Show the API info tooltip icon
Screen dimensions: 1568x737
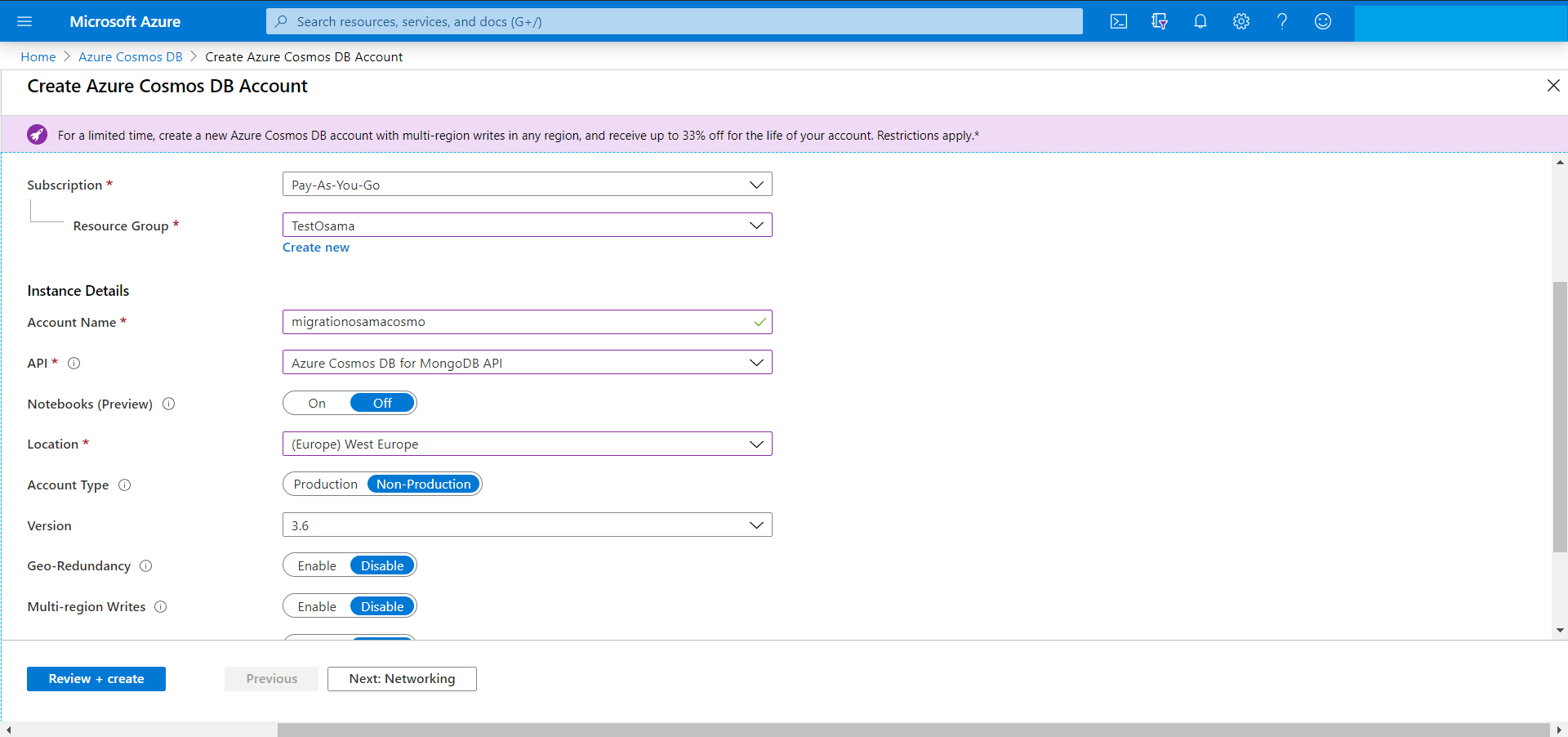click(x=73, y=364)
